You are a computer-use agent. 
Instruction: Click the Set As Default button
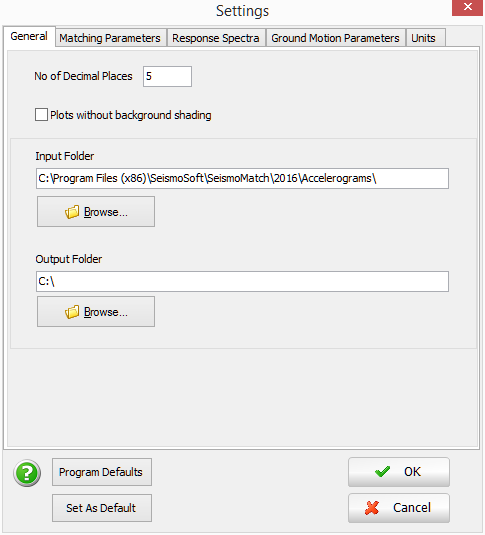(102, 508)
